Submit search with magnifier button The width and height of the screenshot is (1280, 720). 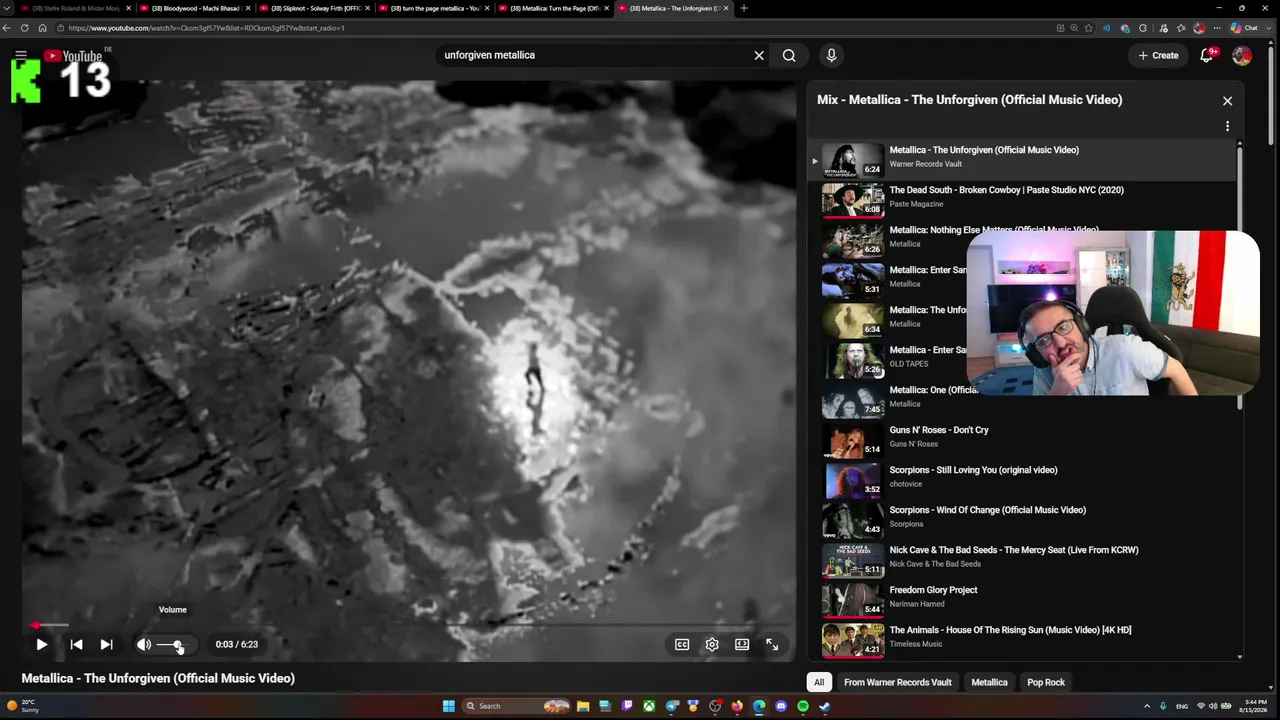point(789,55)
